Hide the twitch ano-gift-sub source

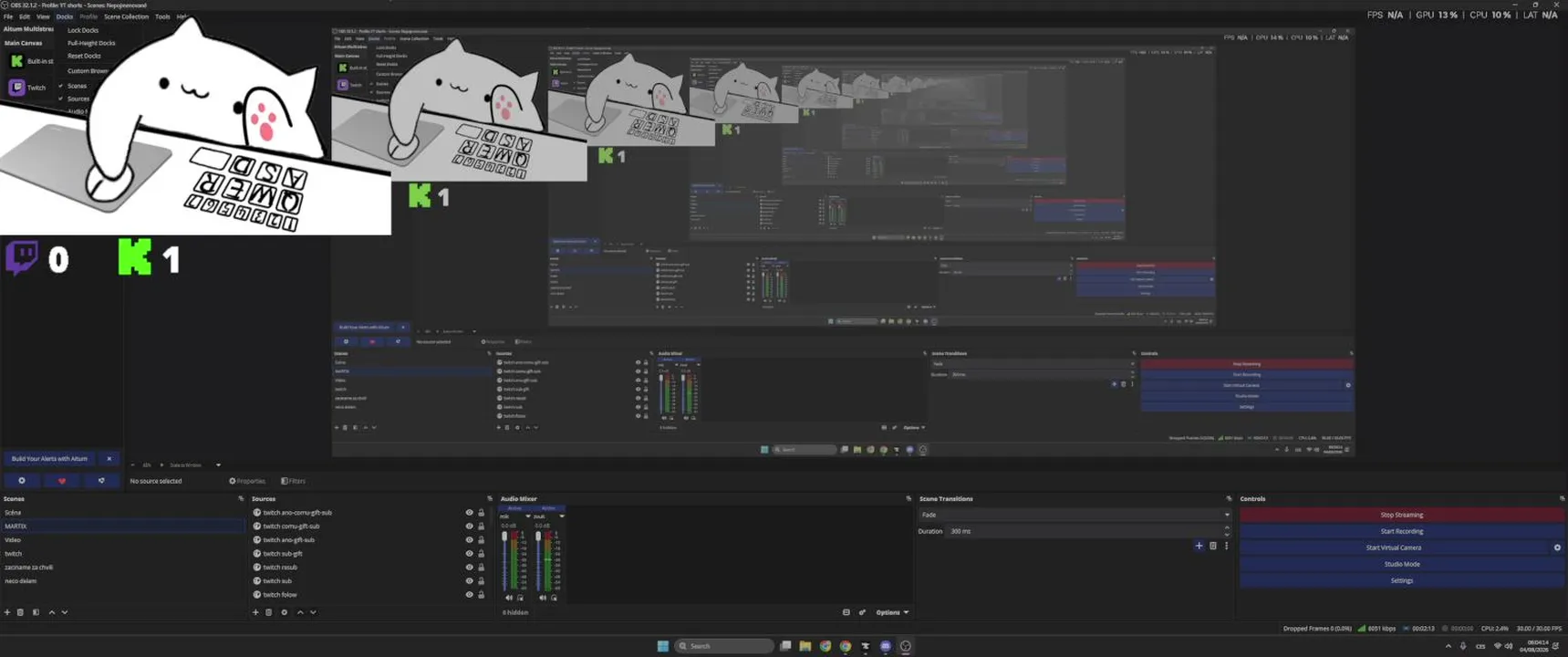[x=470, y=540]
